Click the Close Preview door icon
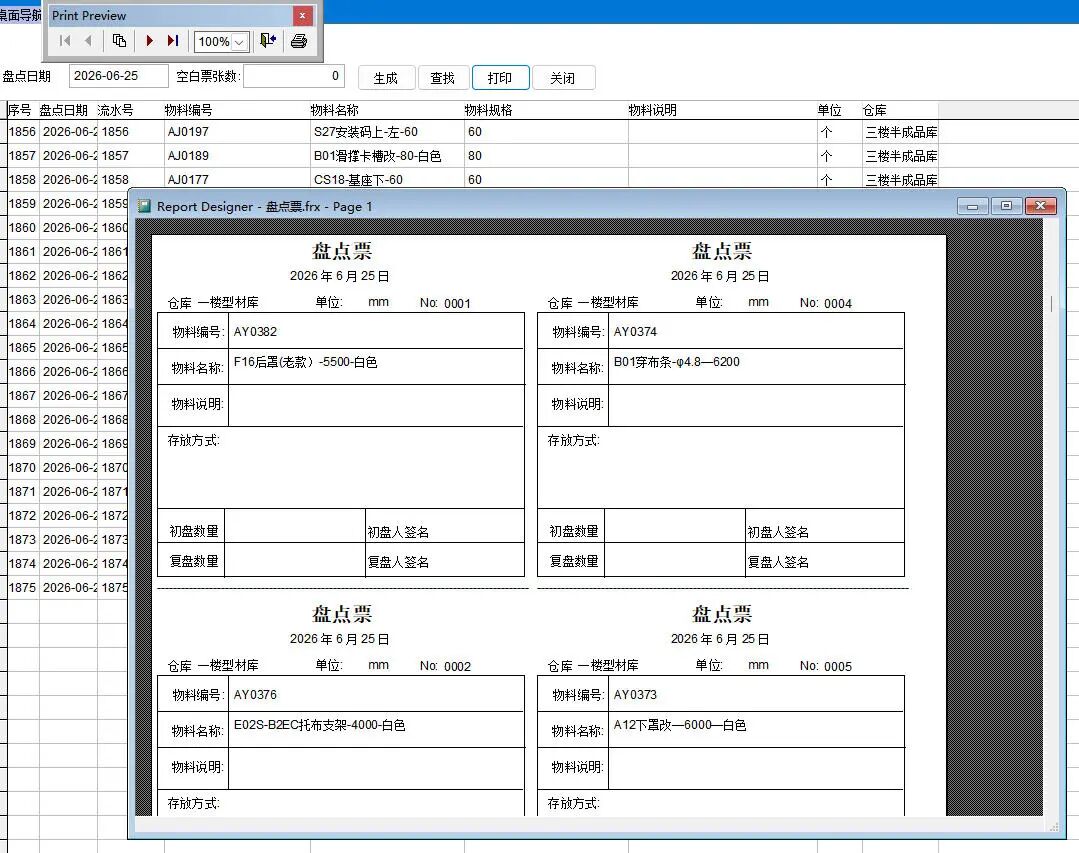The width and height of the screenshot is (1079, 853). (268, 41)
